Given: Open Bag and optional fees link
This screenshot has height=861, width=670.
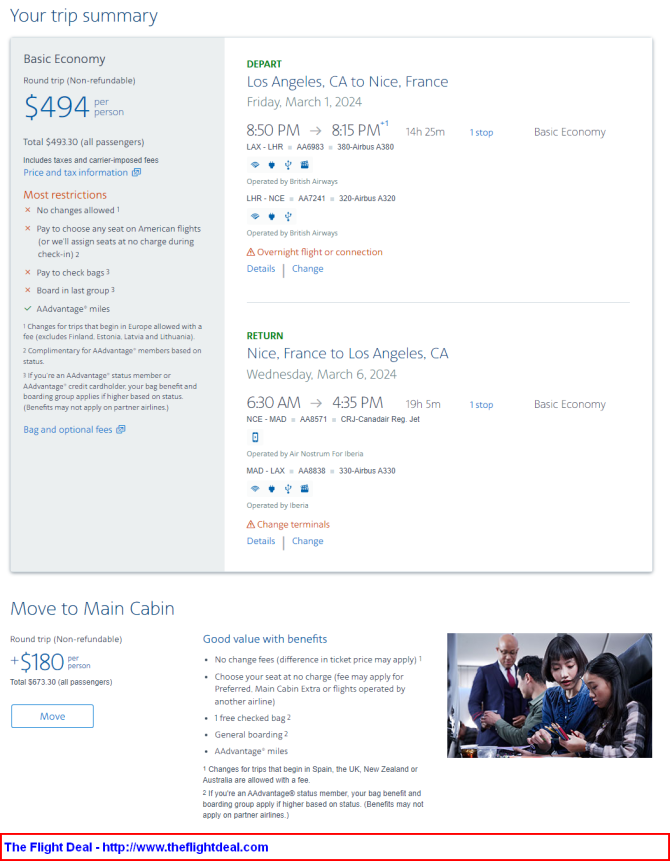Looking at the screenshot, I should (x=68, y=429).
